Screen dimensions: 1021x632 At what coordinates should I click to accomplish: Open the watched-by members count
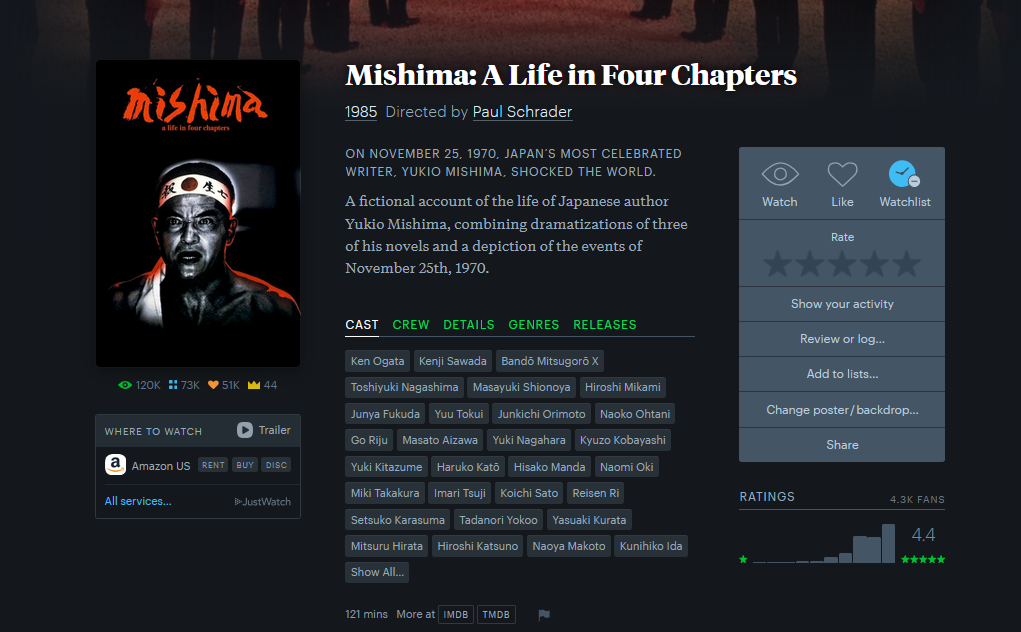(x=139, y=385)
